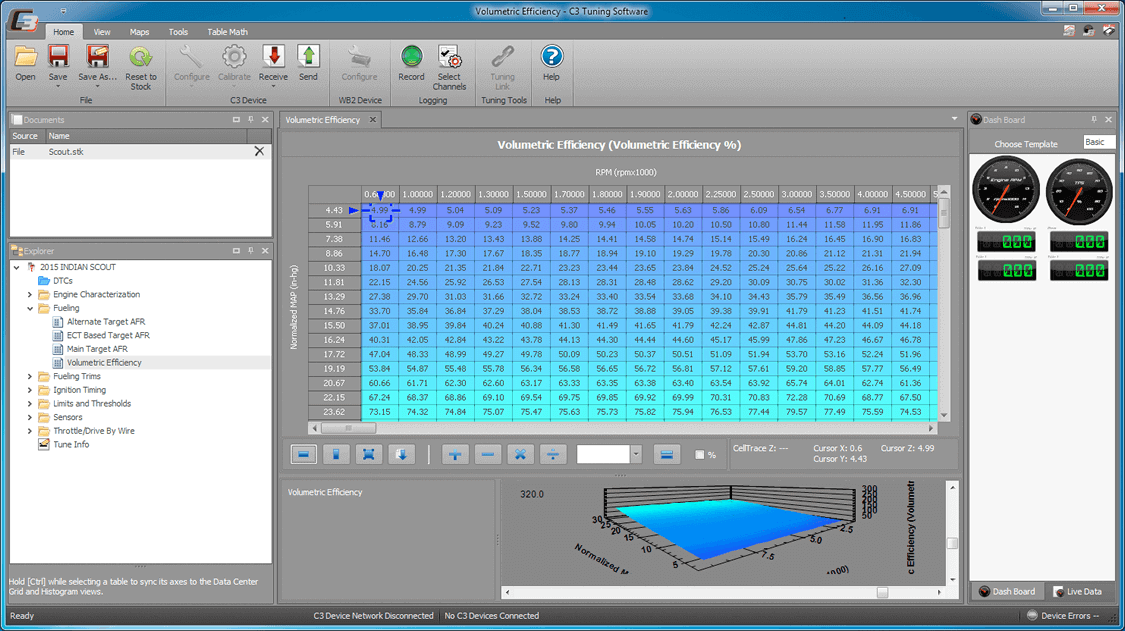This screenshot has width=1125, height=631.
Task: Click the equals set-value button
Action: 667,454
